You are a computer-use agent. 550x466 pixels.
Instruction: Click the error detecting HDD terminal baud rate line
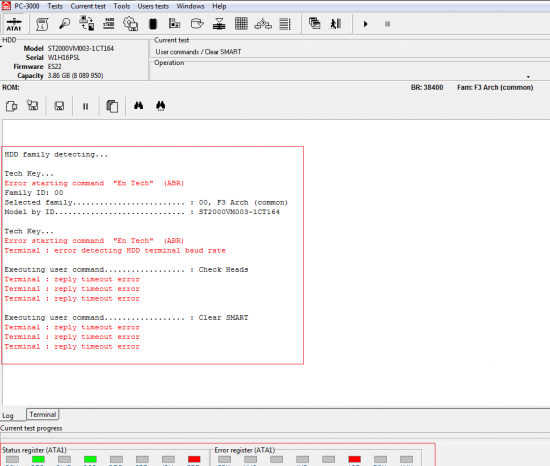115,250
